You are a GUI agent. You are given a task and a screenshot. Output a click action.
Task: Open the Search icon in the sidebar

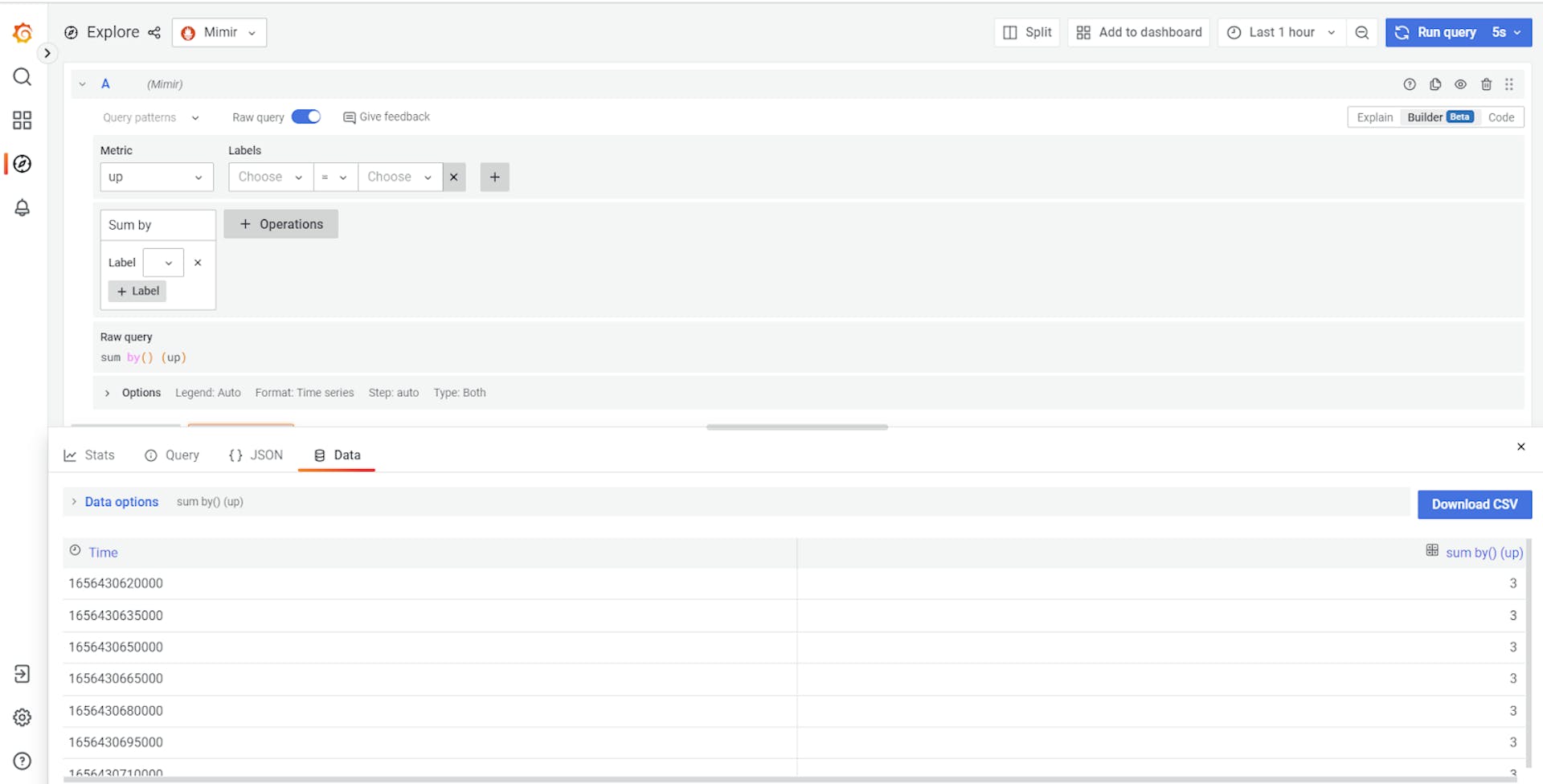tap(22, 77)
